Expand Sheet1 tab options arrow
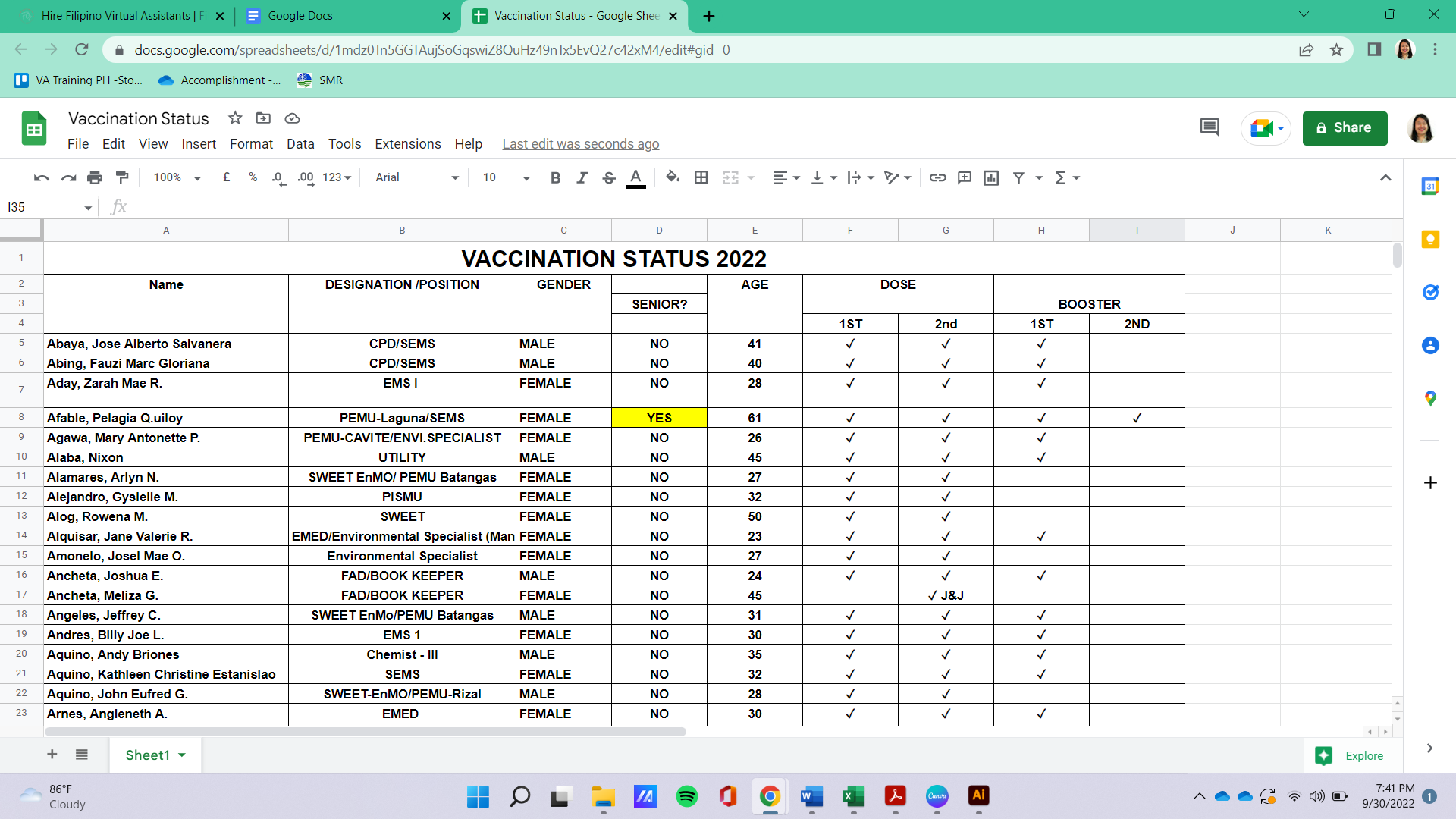Image resolution: width=1456 pixels, height=819 pixels. (x=182, y=755)
